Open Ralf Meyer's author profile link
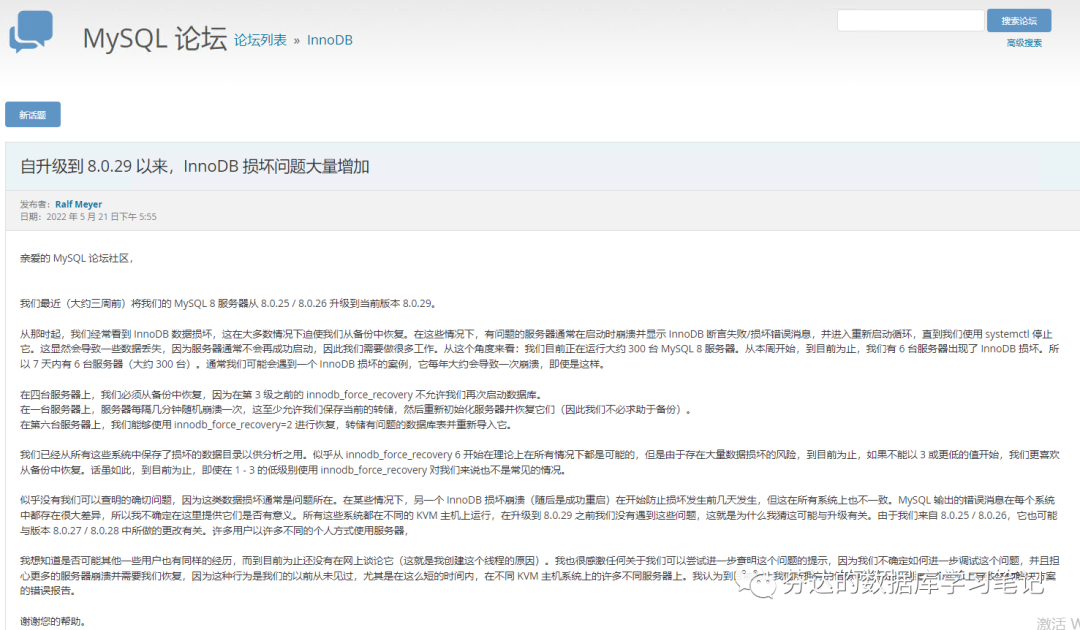 pyautogui.click(x=78, y=204)
